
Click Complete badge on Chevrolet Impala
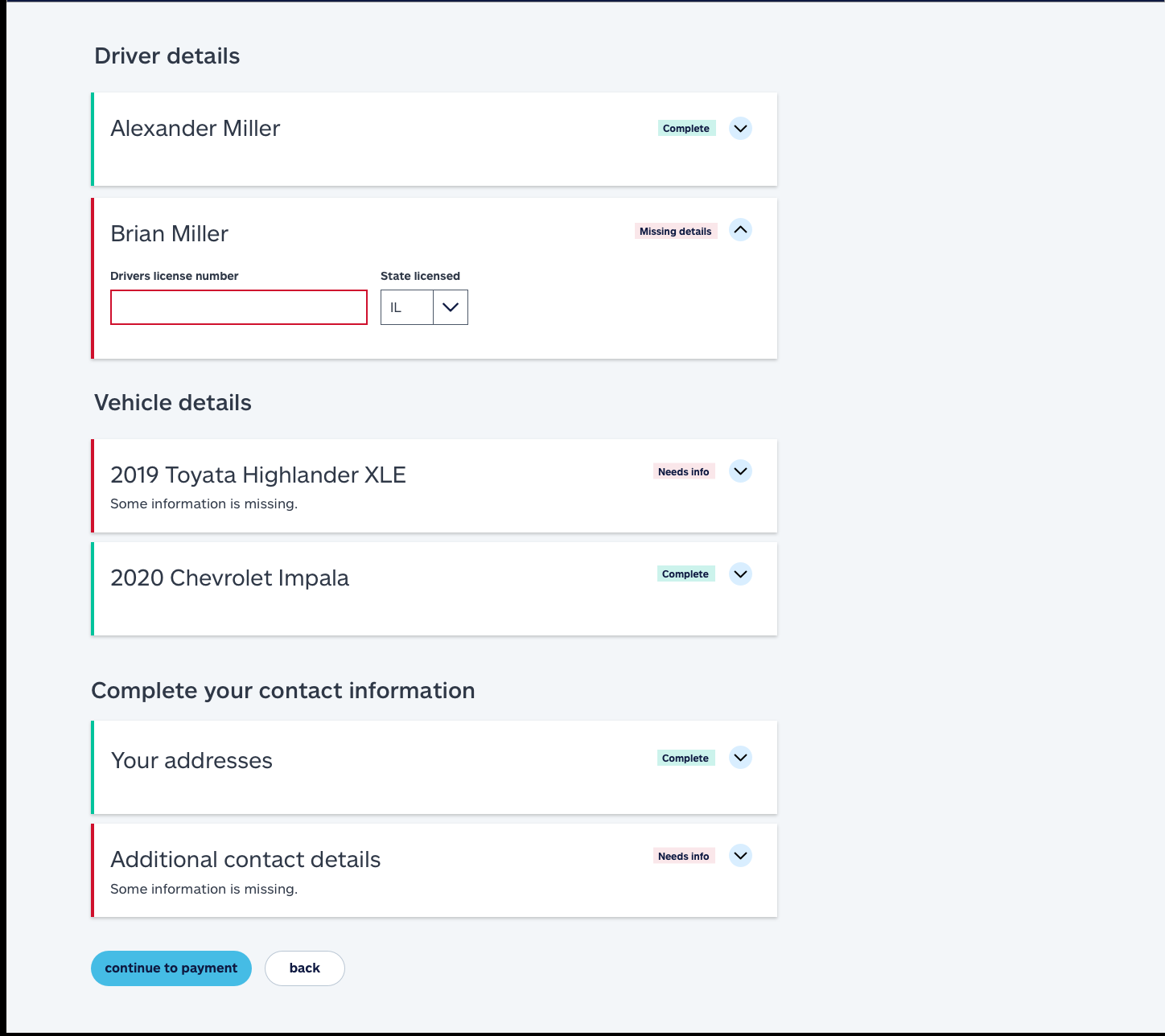click(x=685, y=574)
